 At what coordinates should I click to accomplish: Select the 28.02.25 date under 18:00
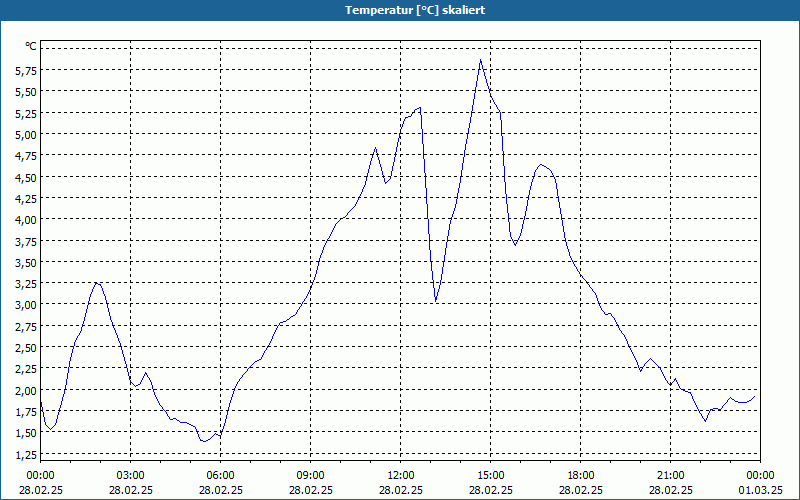coord(581,490)
